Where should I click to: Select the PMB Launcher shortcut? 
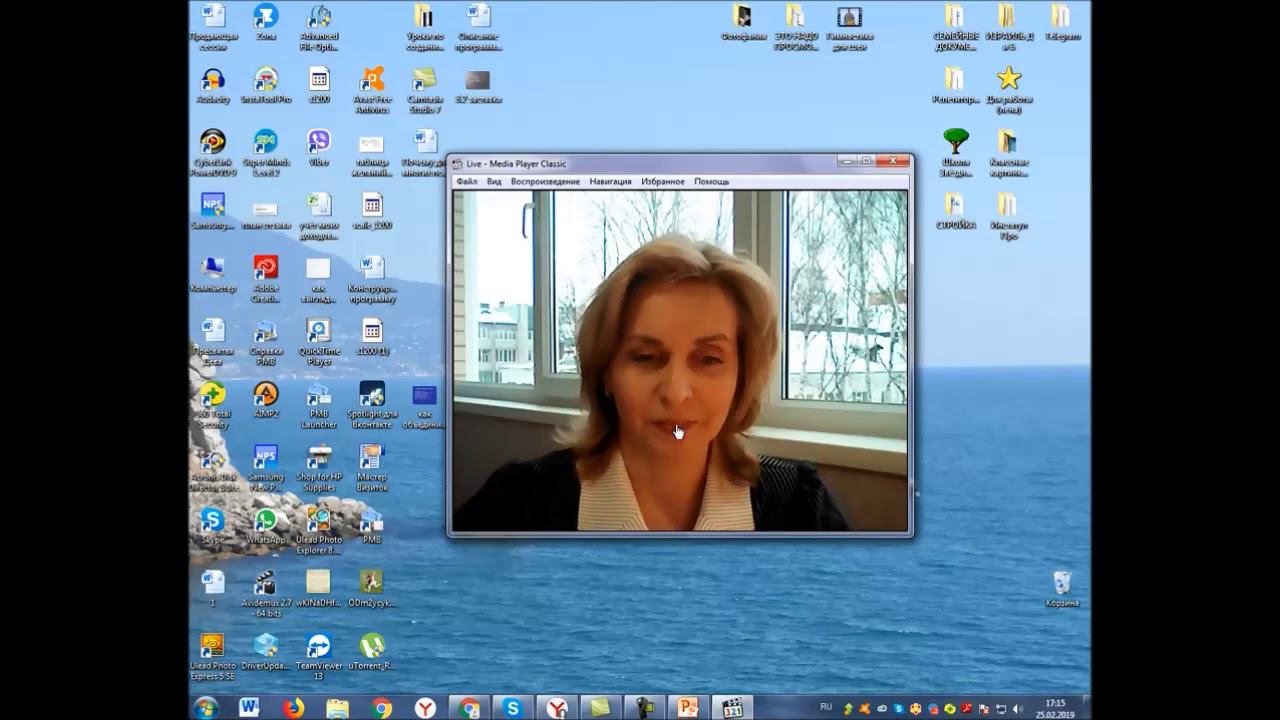[319, 405]
